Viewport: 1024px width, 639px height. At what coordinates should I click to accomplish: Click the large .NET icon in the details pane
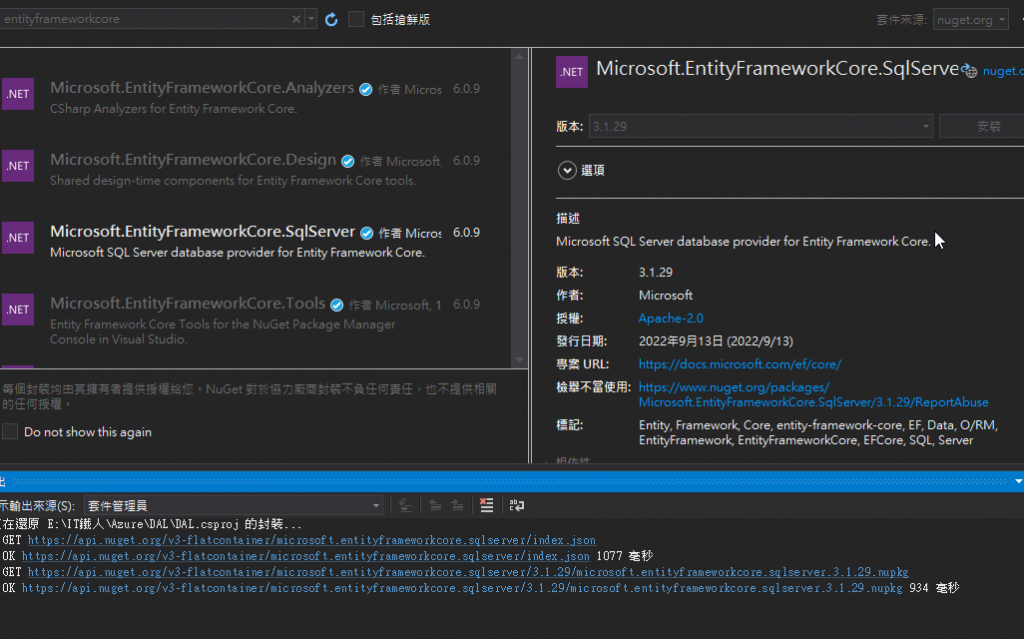click(x=571, y=72)
